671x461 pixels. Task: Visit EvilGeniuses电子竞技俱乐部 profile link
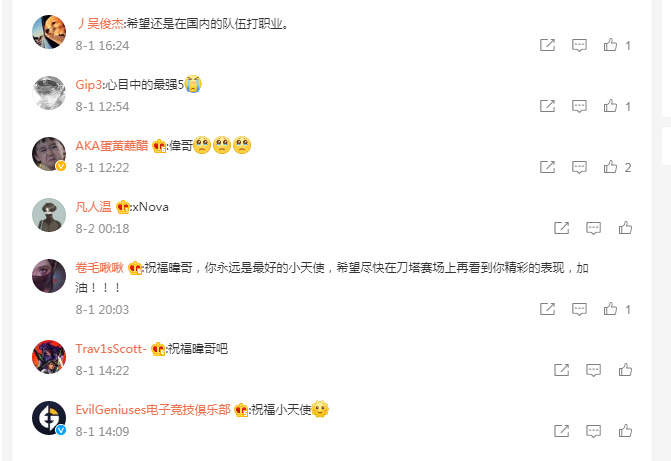153,410
